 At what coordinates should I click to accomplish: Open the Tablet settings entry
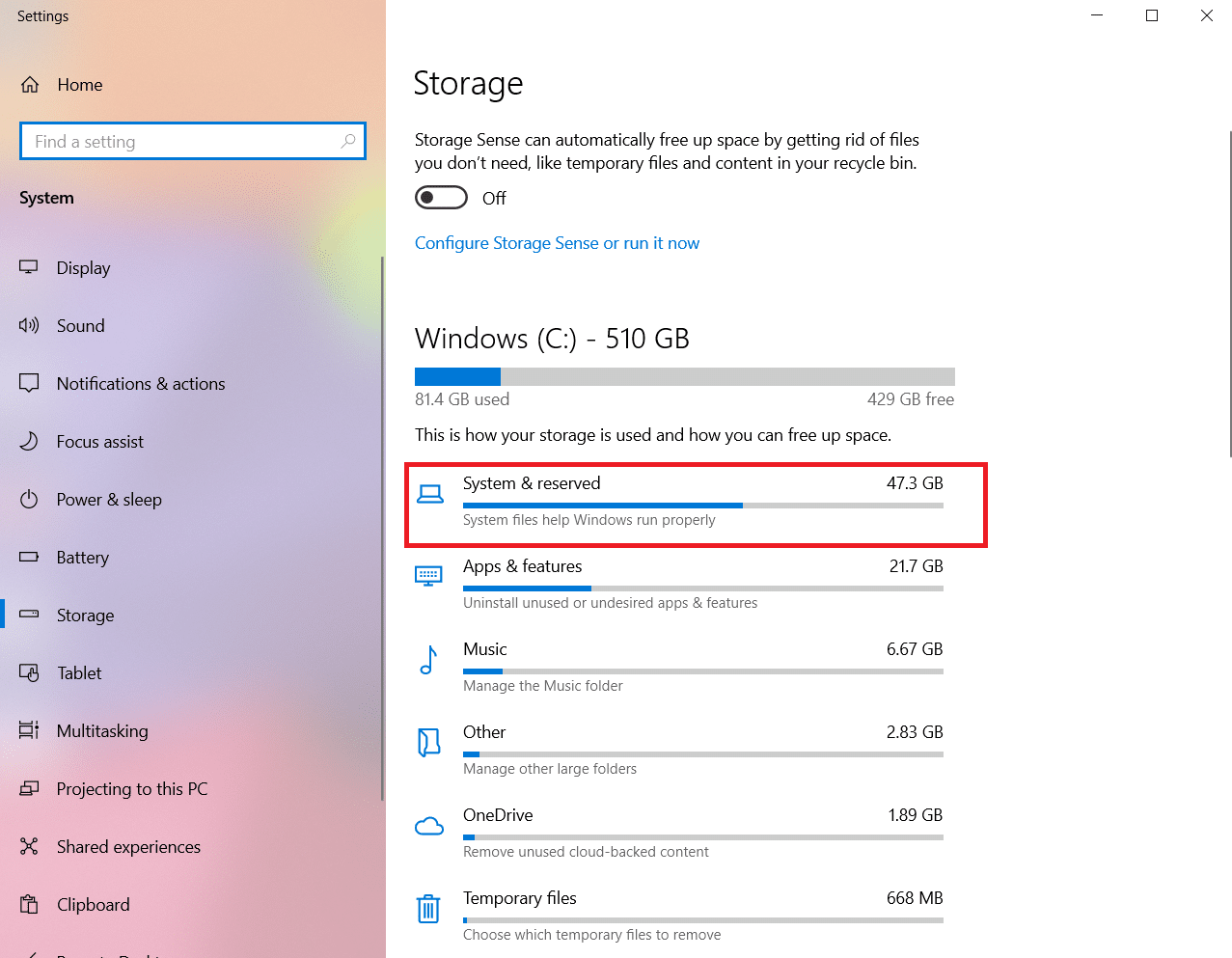tap(79, 672)
